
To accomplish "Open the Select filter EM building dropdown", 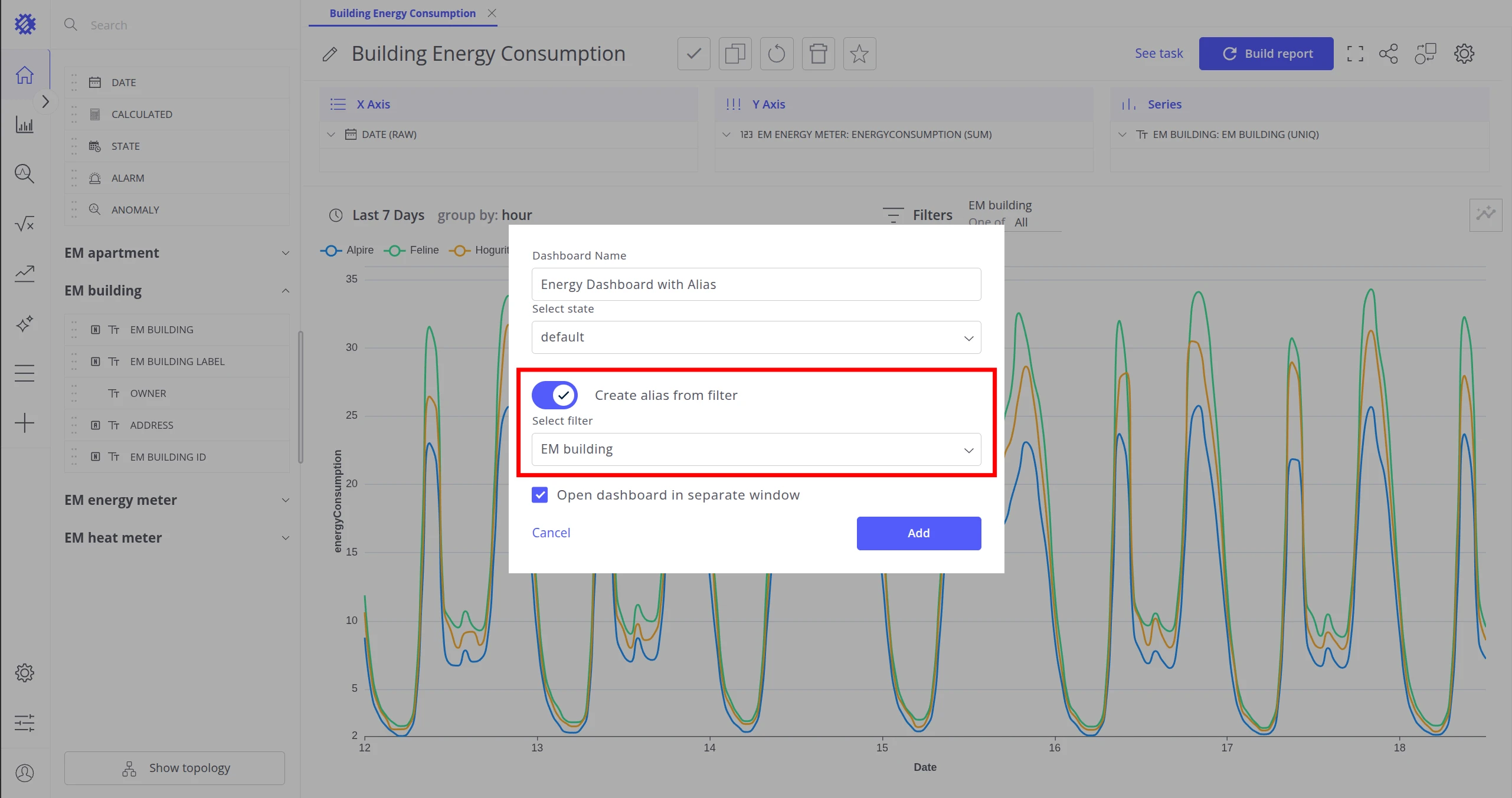I will 756,449.
